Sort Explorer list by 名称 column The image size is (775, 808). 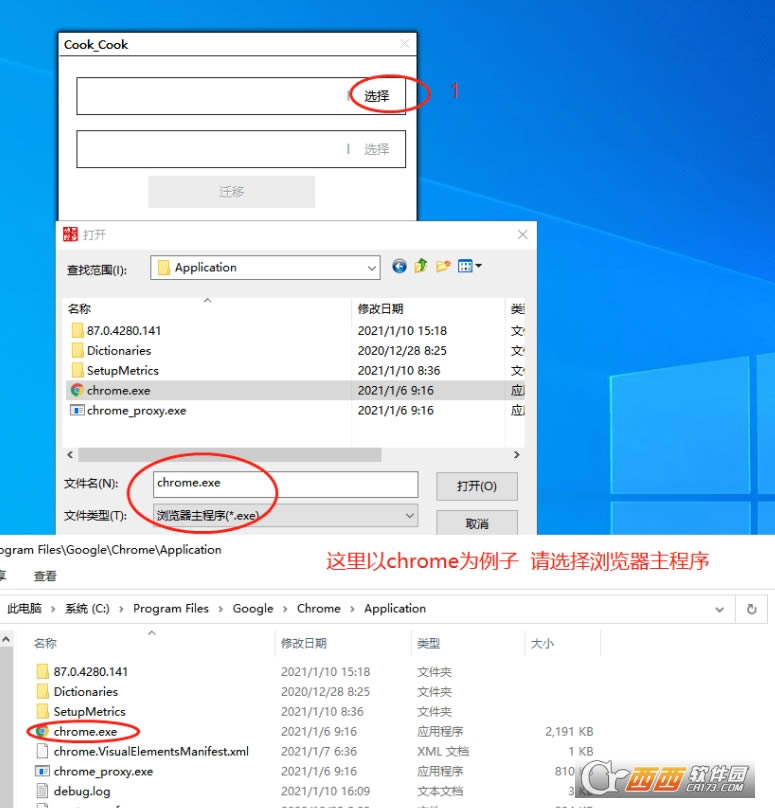pos(45,643)
